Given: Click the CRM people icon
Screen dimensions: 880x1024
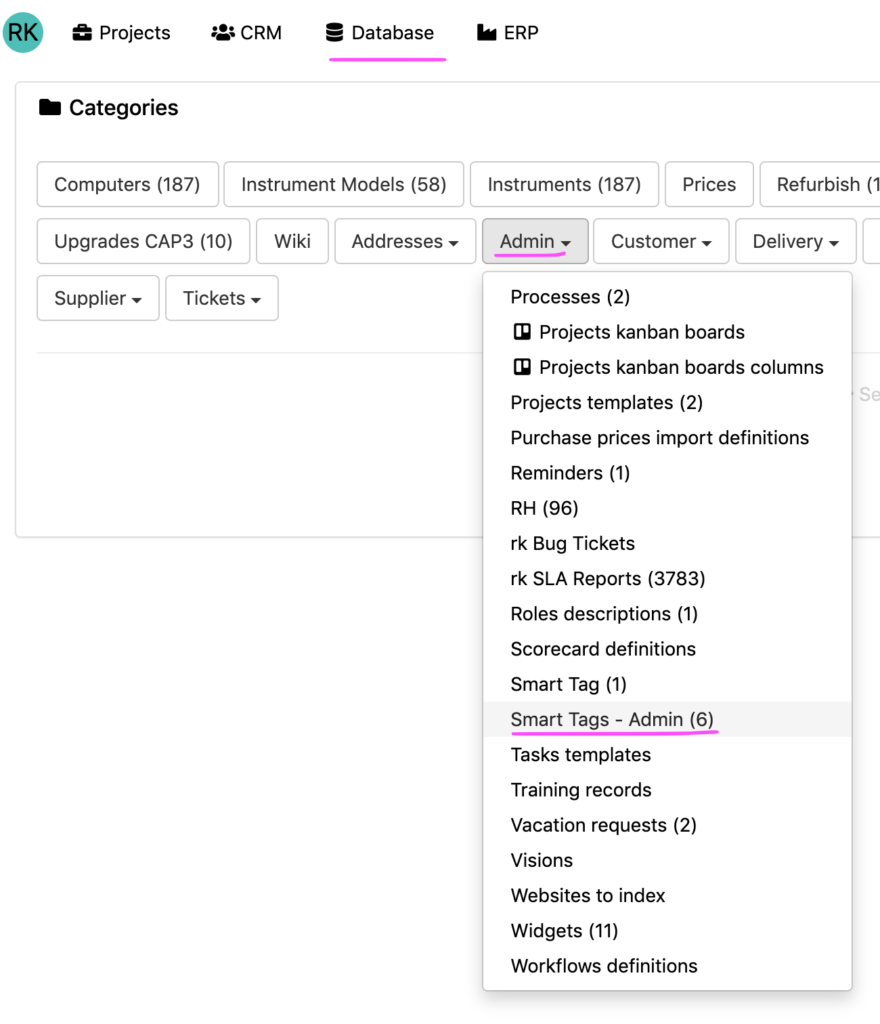Looking at the screenshot, I should tap(223, 33).
